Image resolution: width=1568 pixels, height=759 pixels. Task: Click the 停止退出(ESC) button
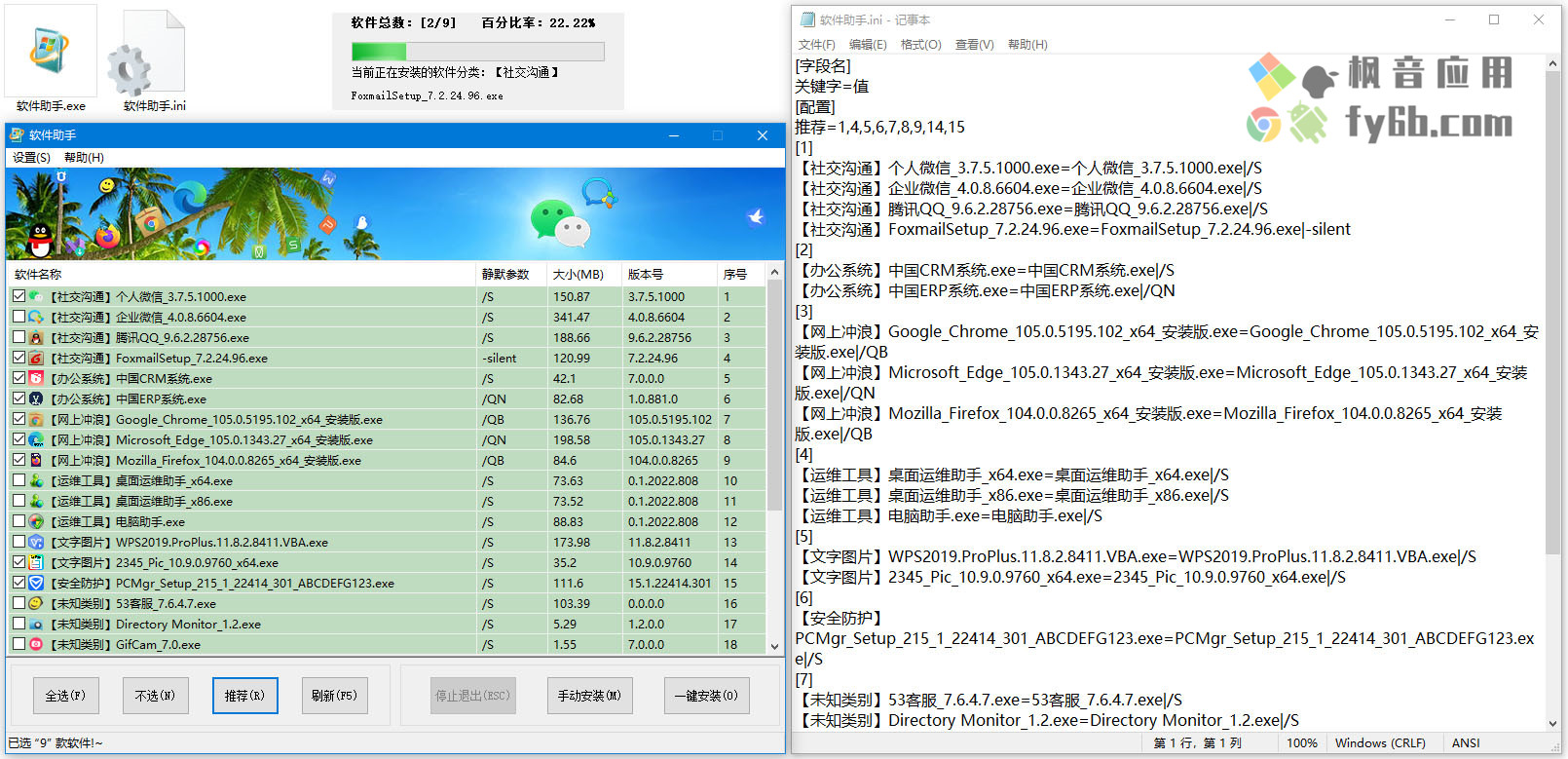point(472,696)
